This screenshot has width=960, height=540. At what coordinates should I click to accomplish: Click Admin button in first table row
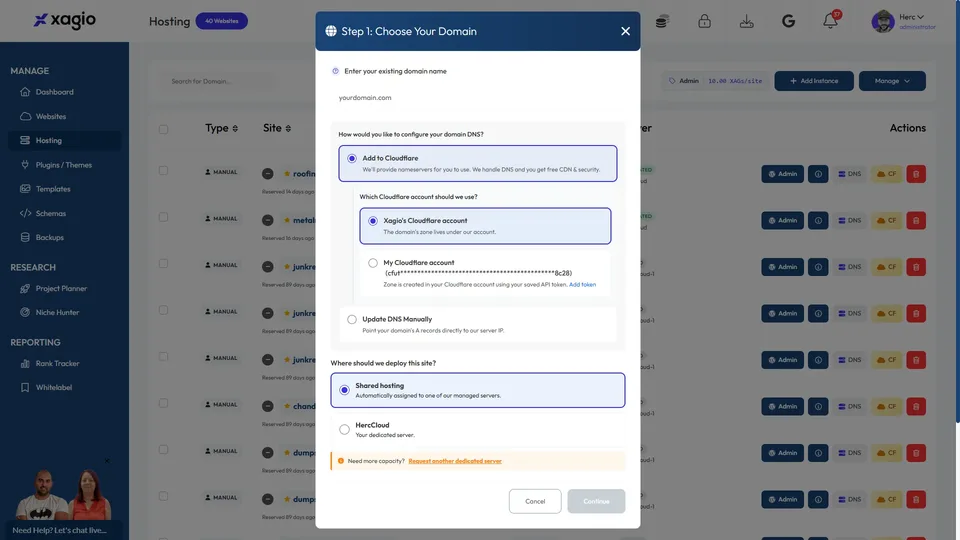pyautogui.click(x=782, y=174)
